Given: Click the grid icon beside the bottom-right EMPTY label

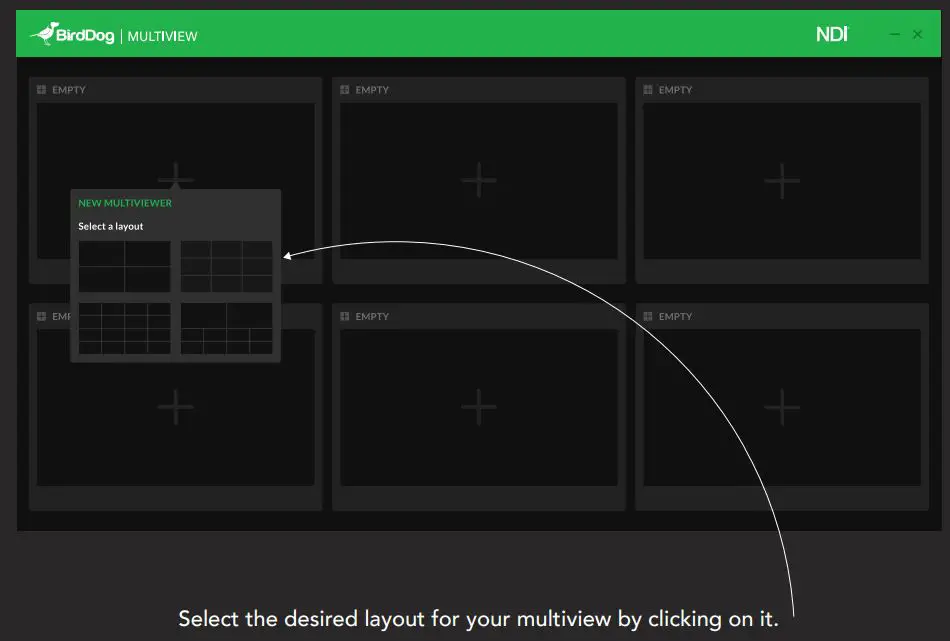Looking at the screenshot, I should click(x=649, y=316).
